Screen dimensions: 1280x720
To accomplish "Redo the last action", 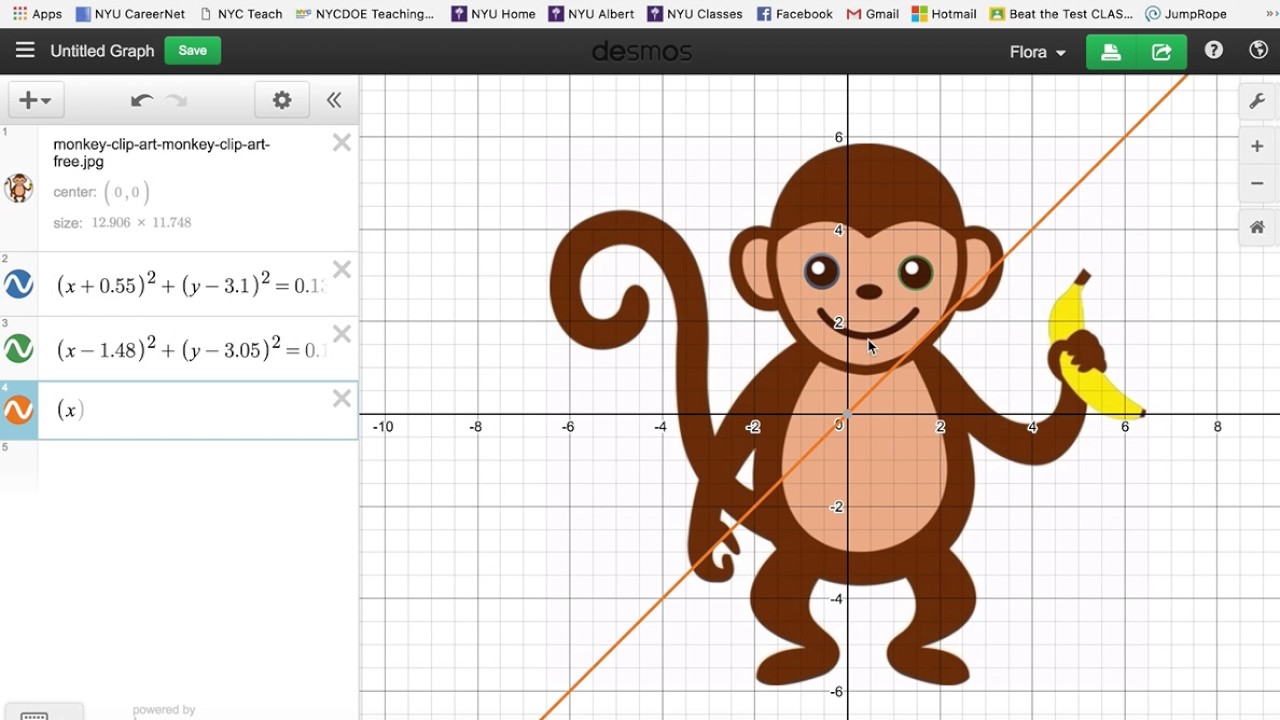I will pos(177,100).
